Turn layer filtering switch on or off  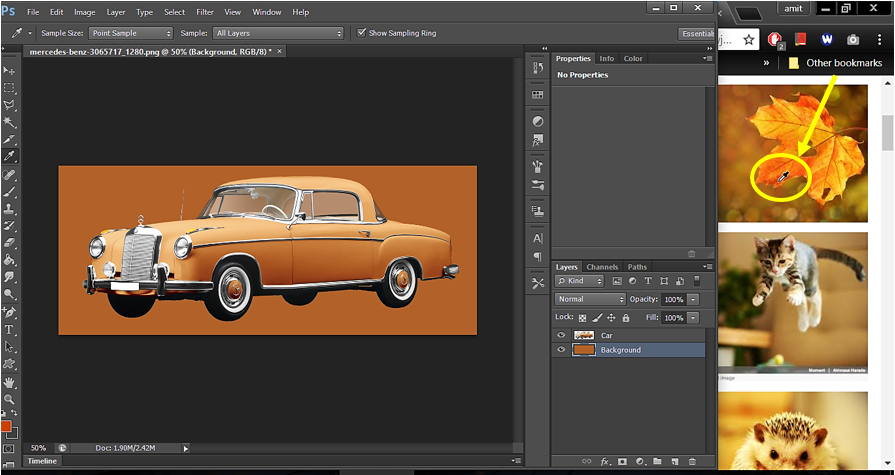pos(696,281)
